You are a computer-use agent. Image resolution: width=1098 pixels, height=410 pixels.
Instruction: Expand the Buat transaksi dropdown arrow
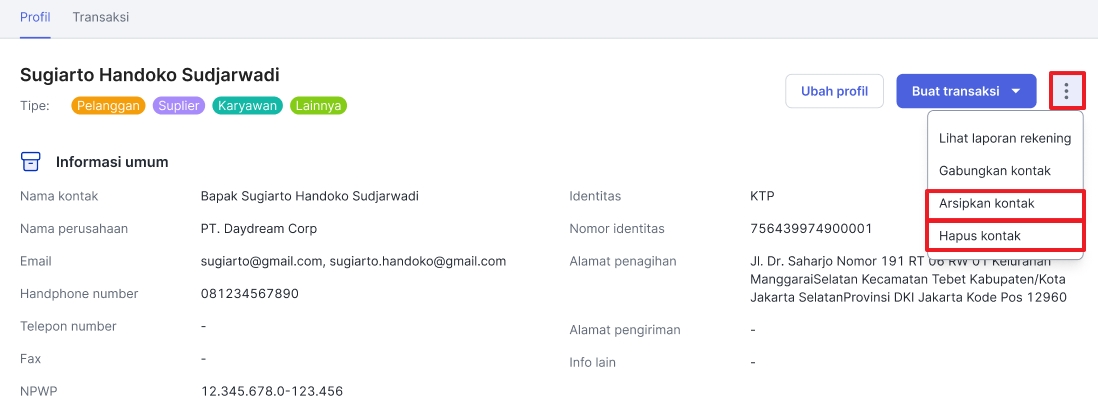click(x=1016, y=92)
